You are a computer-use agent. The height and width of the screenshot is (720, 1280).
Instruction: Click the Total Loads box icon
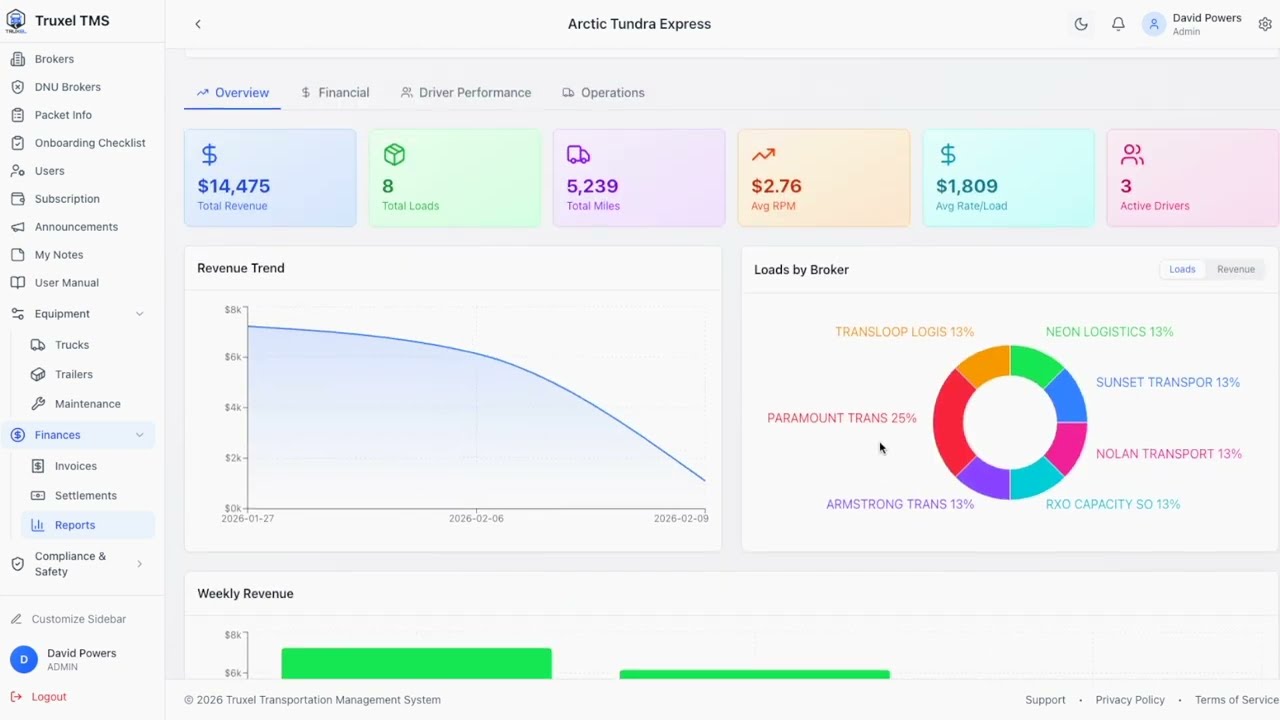coord(394,155)
